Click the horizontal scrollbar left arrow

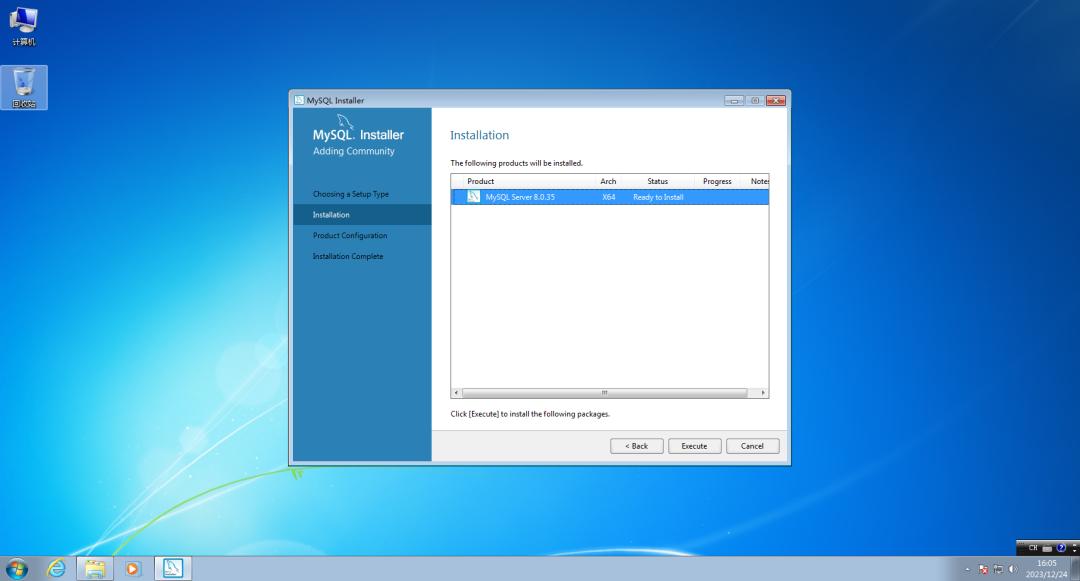[456, 392]
